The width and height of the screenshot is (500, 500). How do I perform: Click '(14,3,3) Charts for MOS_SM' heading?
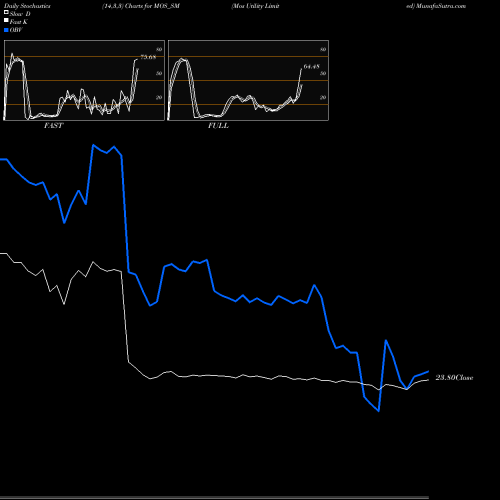[141, 6]
